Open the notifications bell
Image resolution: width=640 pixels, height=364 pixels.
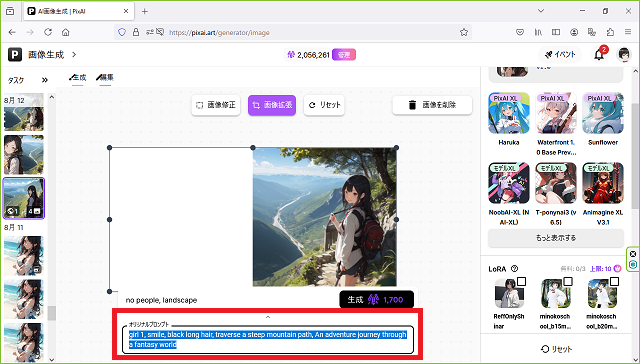click(599, 55)
